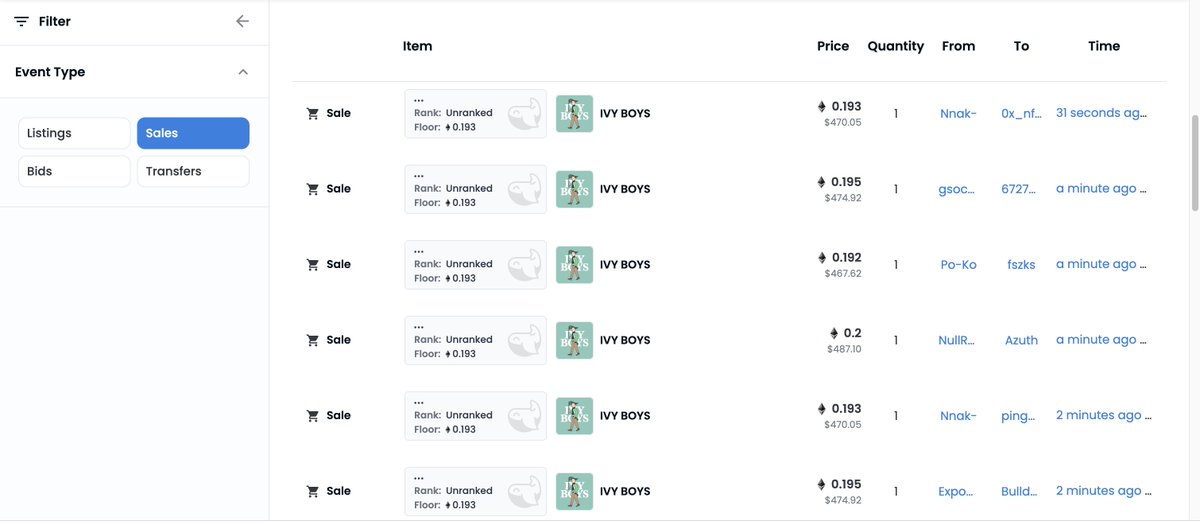This screenshot has height=525, width=1200.
Task: Click the cart icon in the first Sale row
Action: tap(312, 113)
